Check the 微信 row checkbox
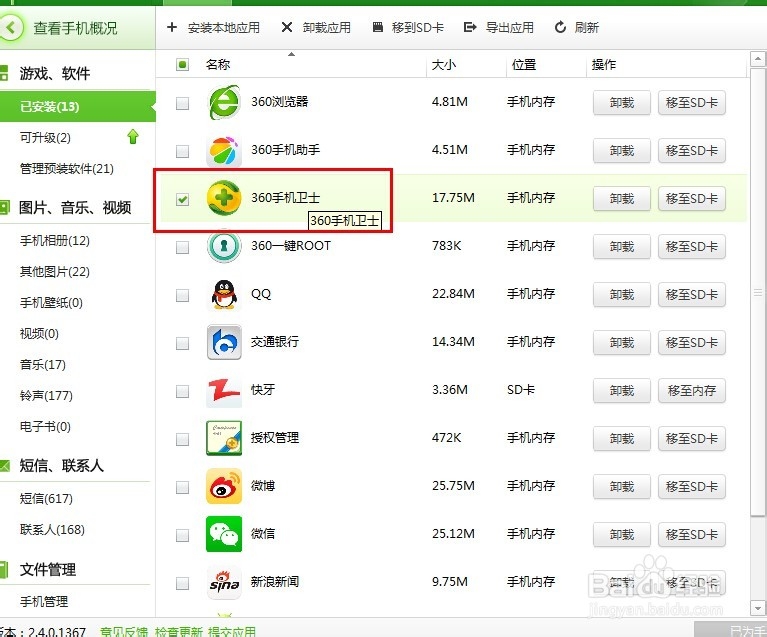The height and width of the screenshot is (637, 767). coord(182,535)
